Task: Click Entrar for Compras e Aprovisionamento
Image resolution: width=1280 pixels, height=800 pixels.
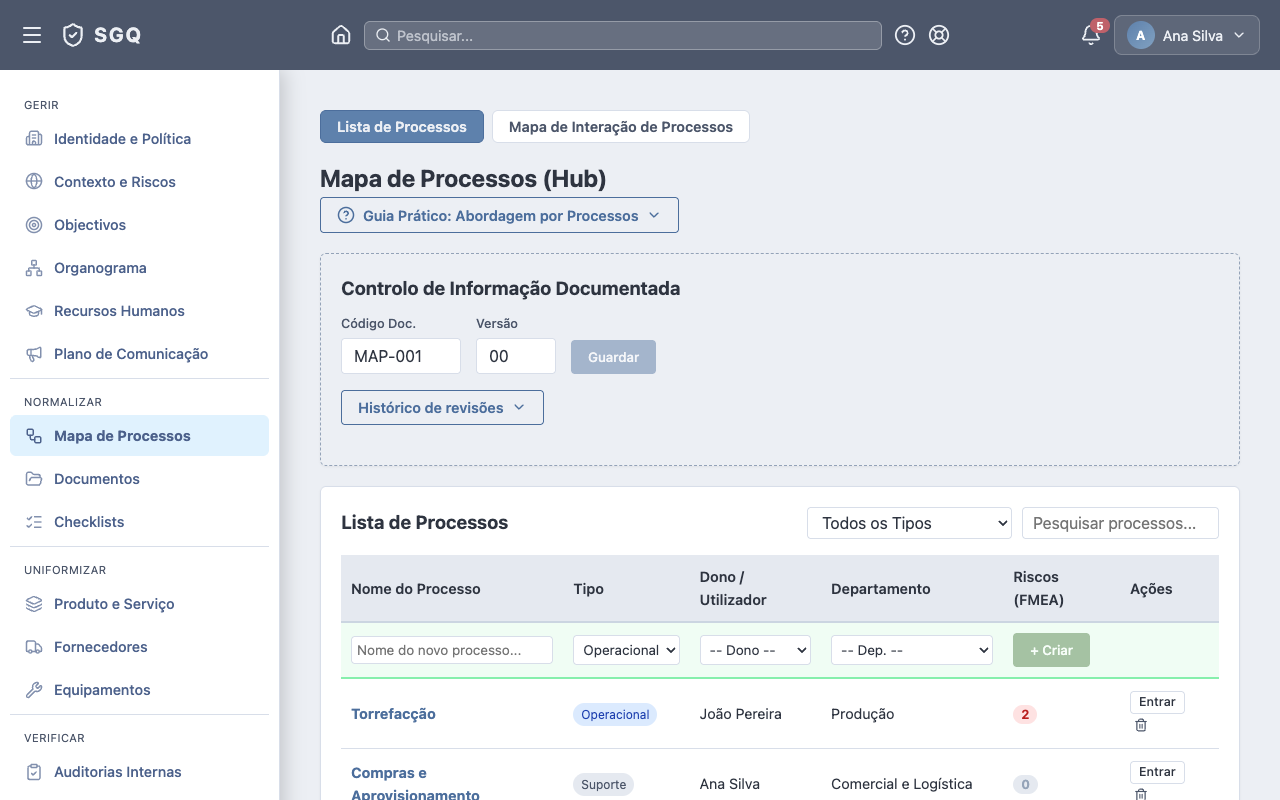Action: pyautogui.click(x=1157, y=772)
